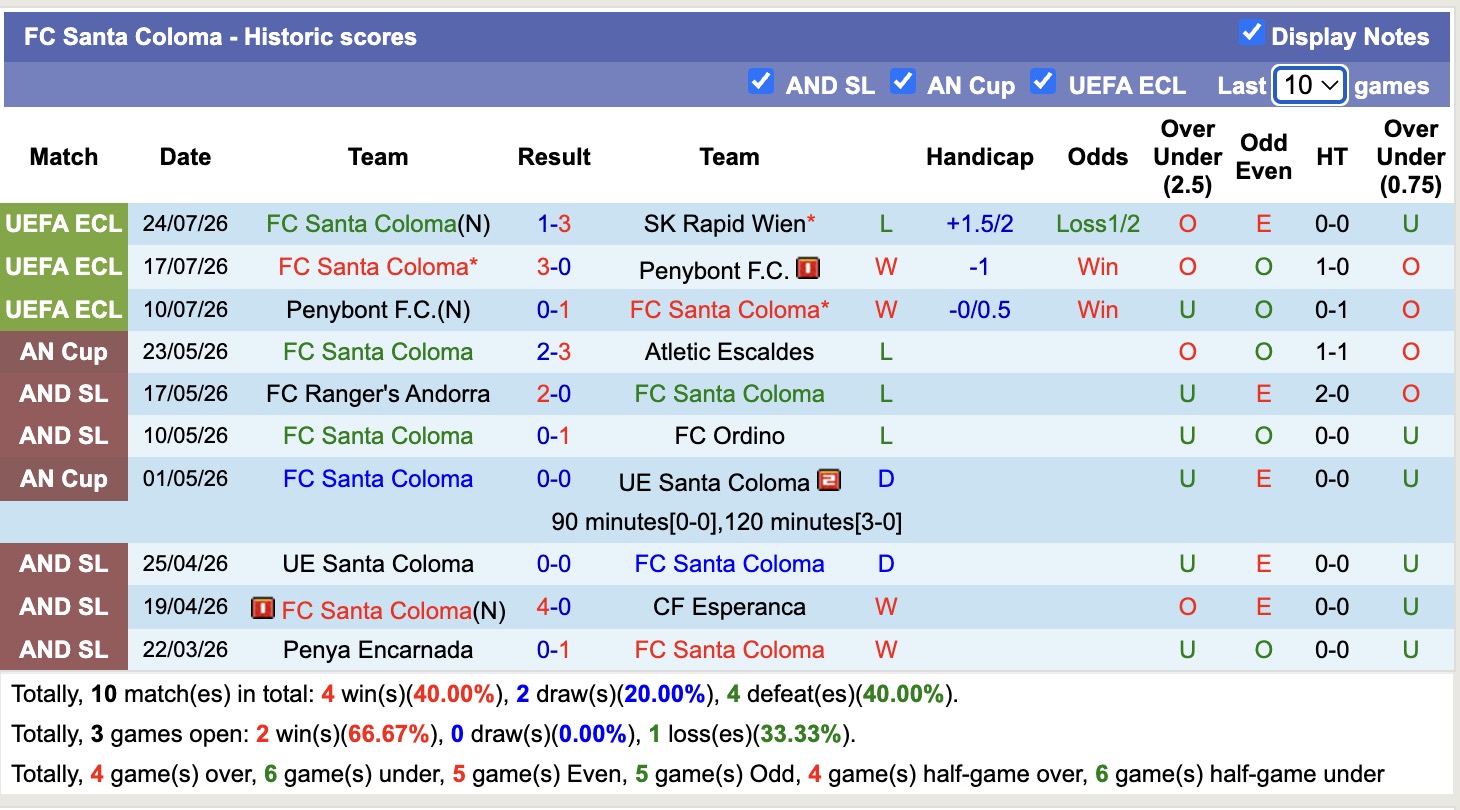Viewport: 1460px width, 810px height.
Task: Open the Last 10 games dropdown
Action: pyautogui.click(x=1310, y=85)
